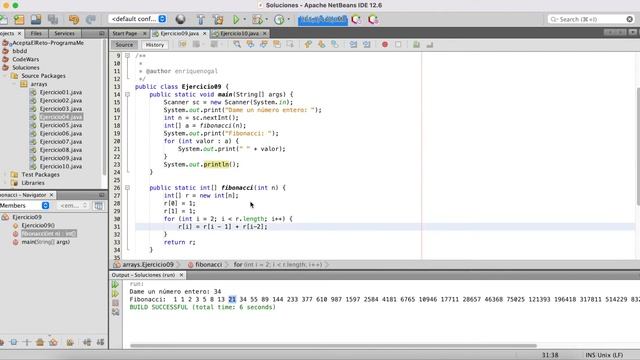This screenshot has width=640, height=360.
Task: Toggle the third Navigator footer filter icon
Action: [27, 342]
